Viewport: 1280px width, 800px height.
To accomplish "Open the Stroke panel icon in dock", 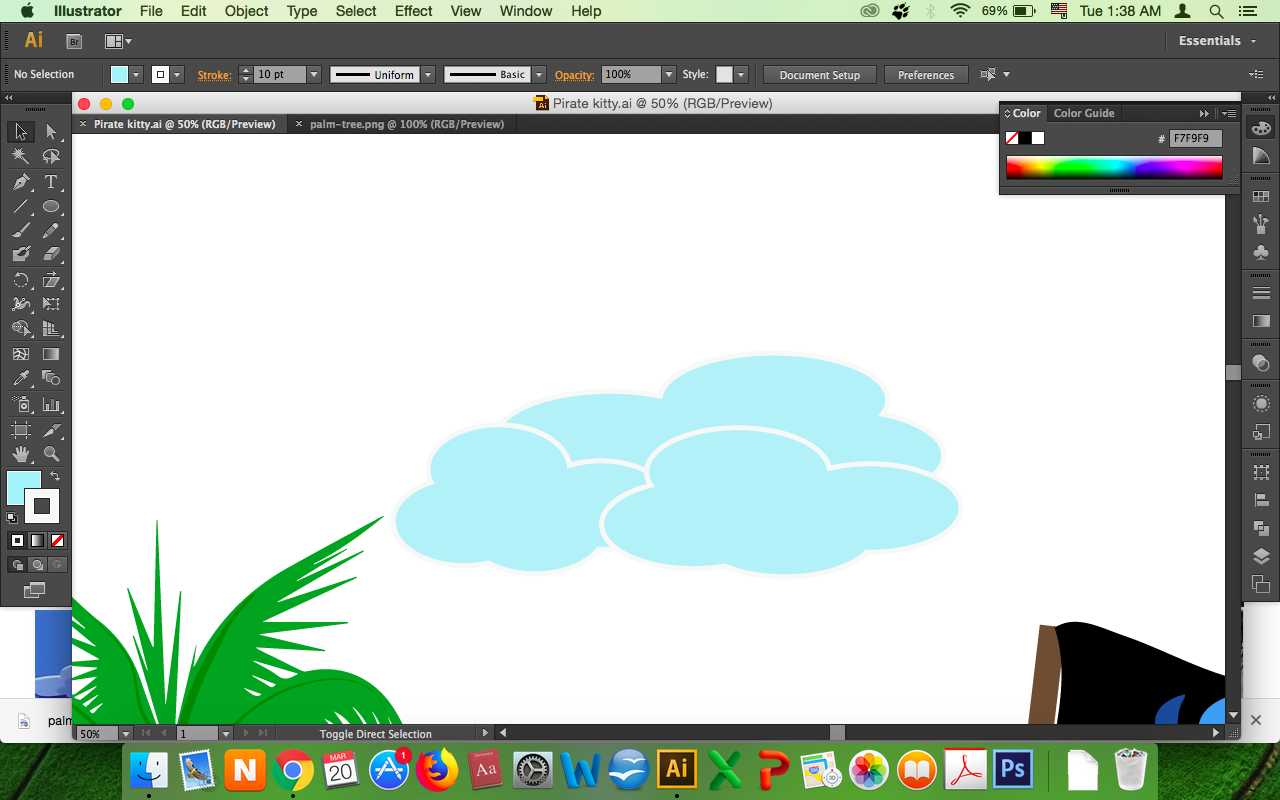I will 1261,293.
